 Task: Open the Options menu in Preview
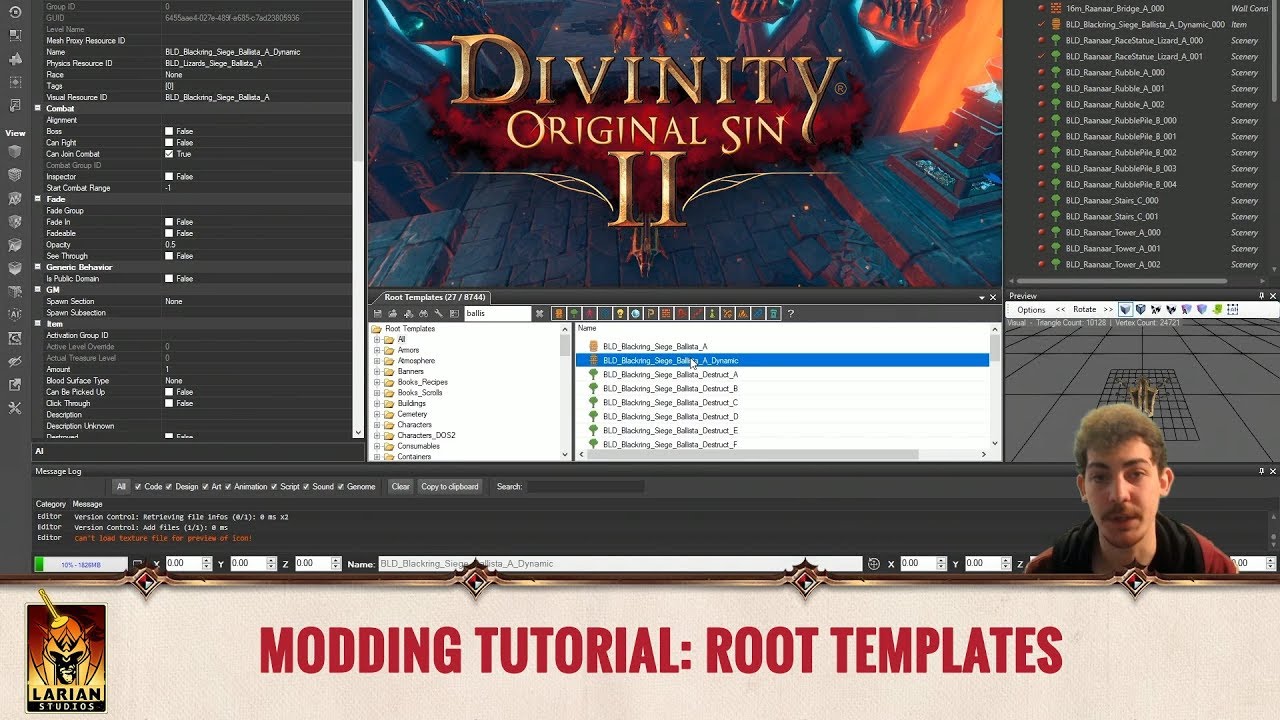pos(1031,309)
